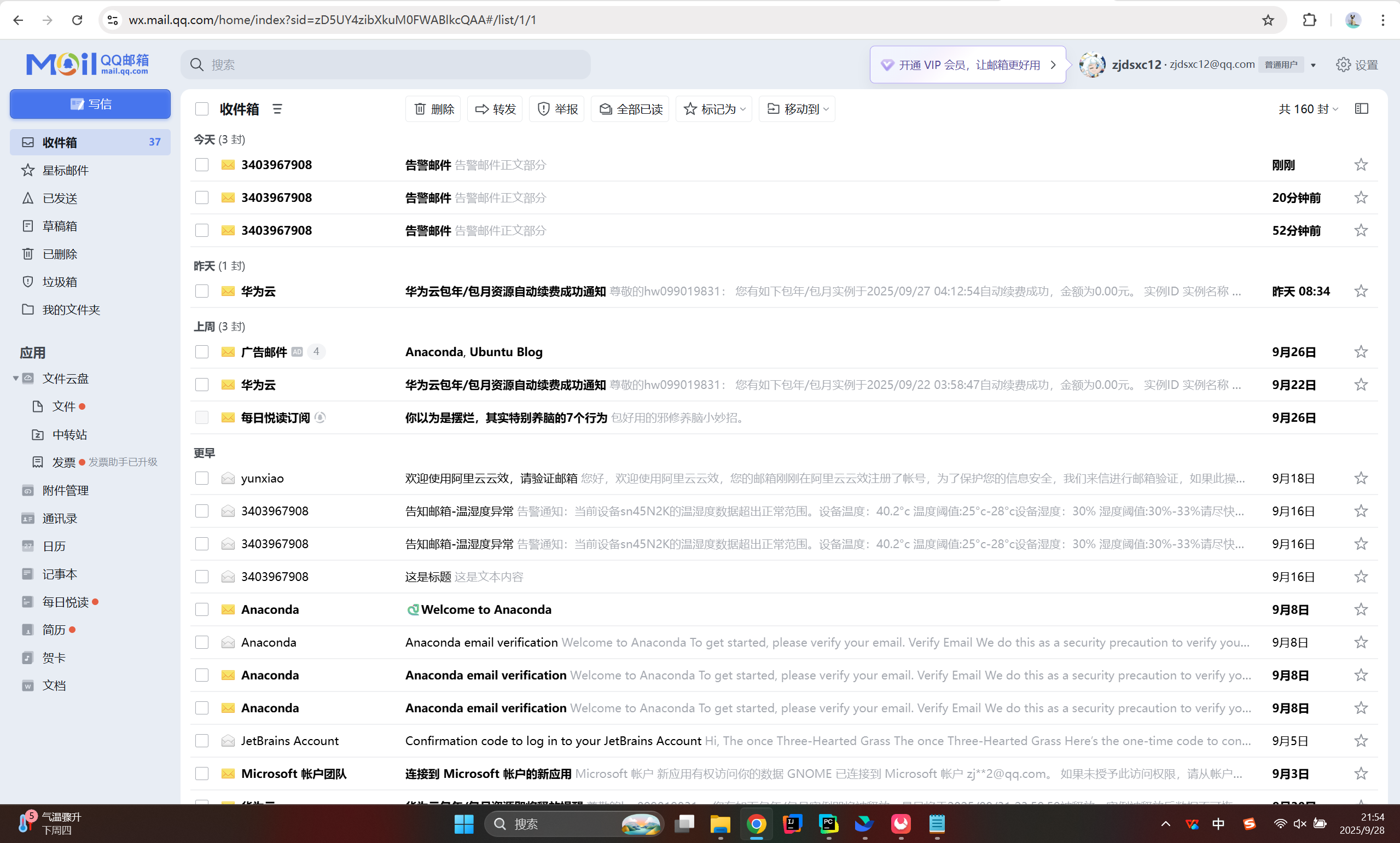Star the Welcome to Anaconda email
This screenshot has width=1400, height=843.
tap(1361, 609)
